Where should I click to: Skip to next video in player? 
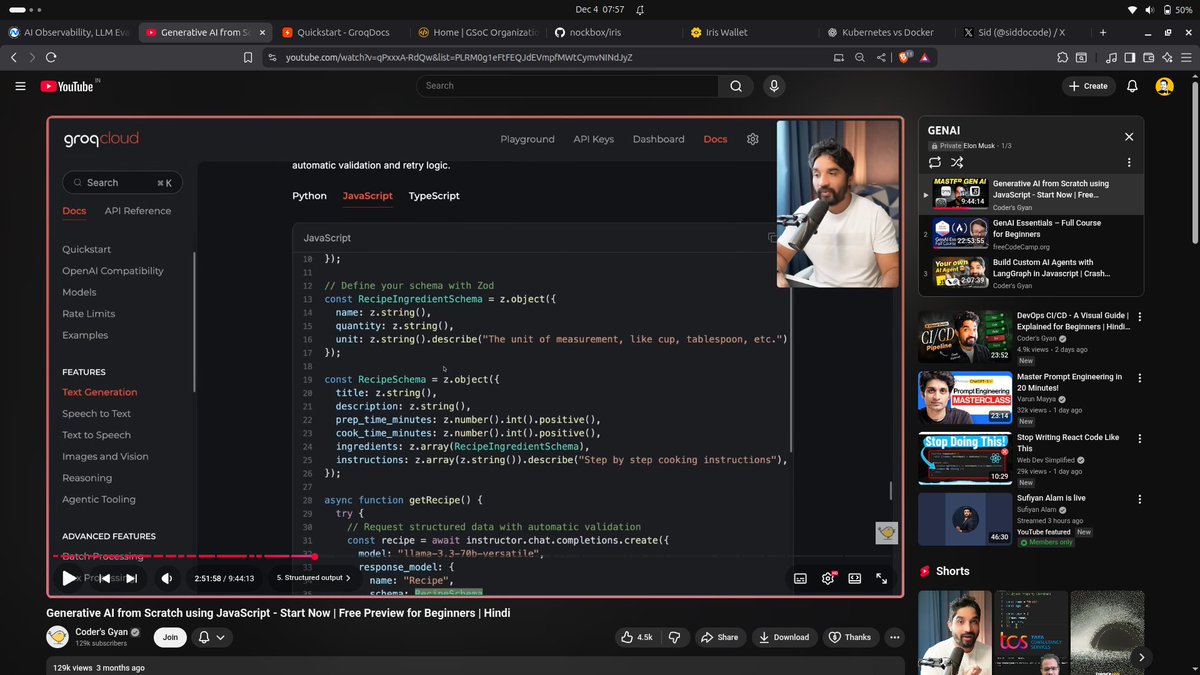coord(131,578)
